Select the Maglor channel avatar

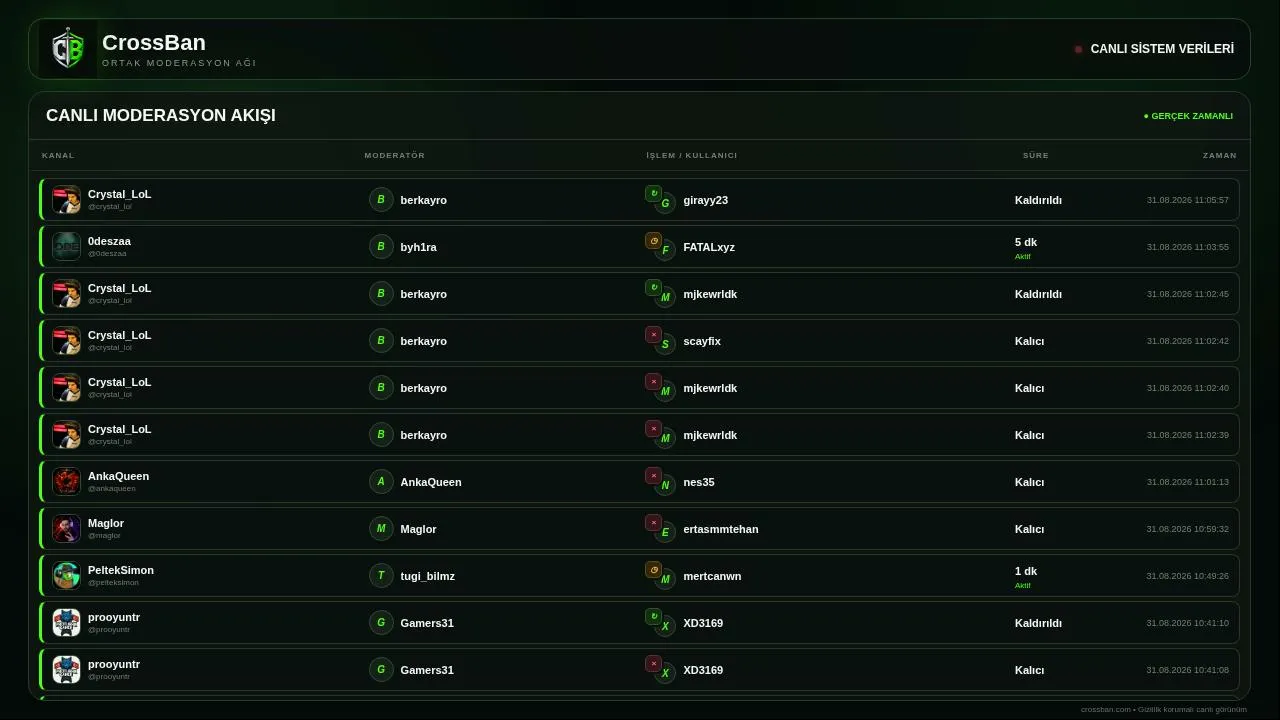(66, 528)
